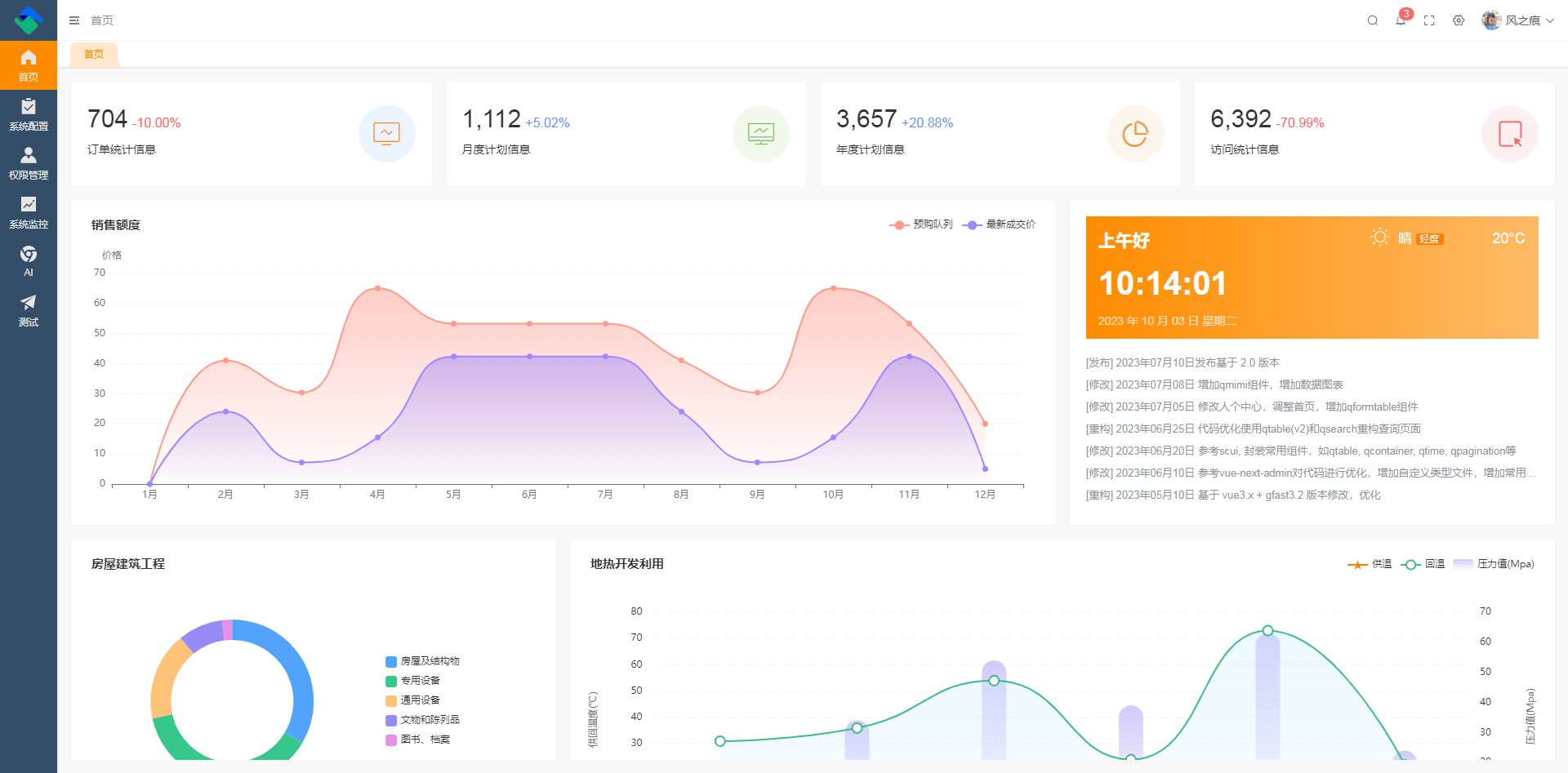This screenshot has height=773, width=1568.
Task: Click the sunny weather icon
Action: tap(1379, 237)
